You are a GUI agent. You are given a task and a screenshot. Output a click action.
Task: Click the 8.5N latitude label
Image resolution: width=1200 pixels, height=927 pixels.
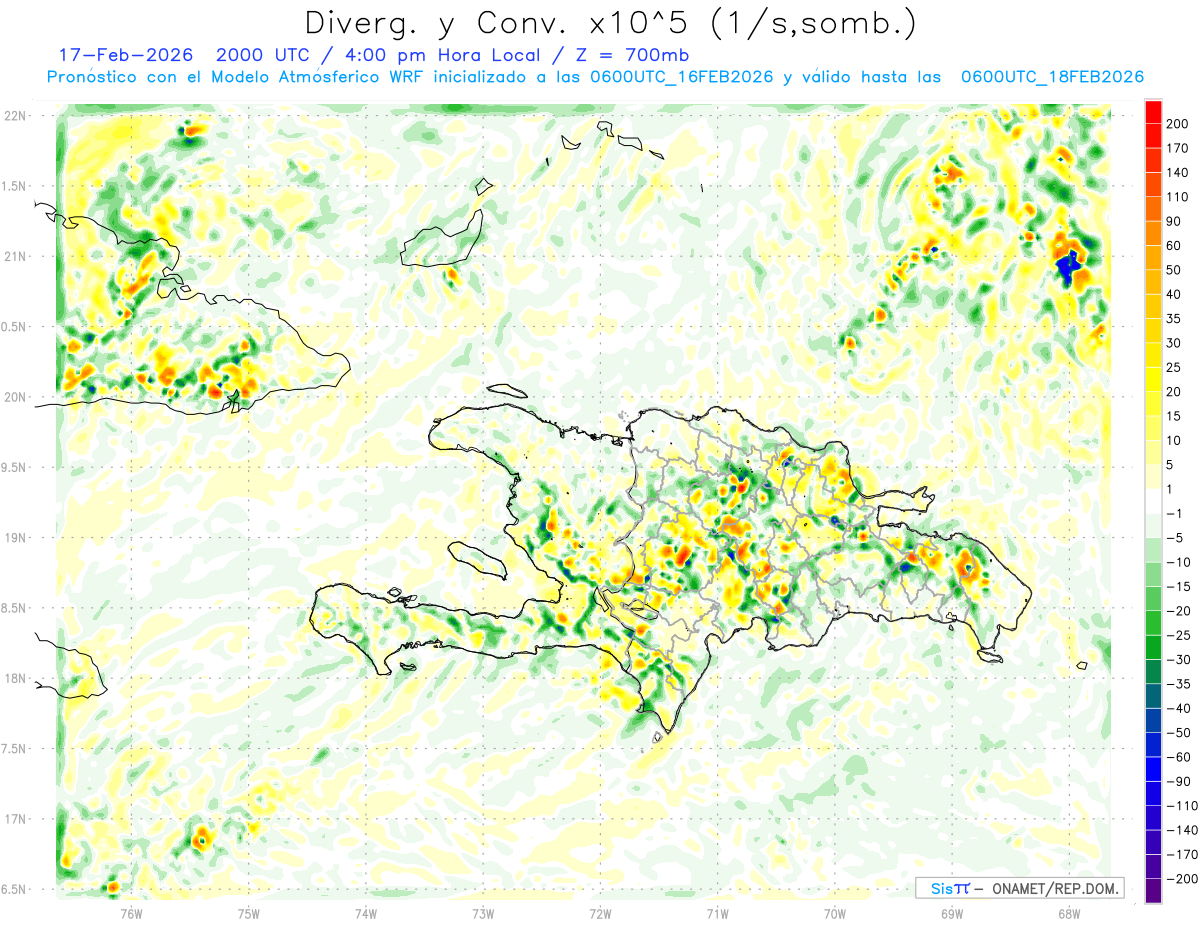[15, 608]
